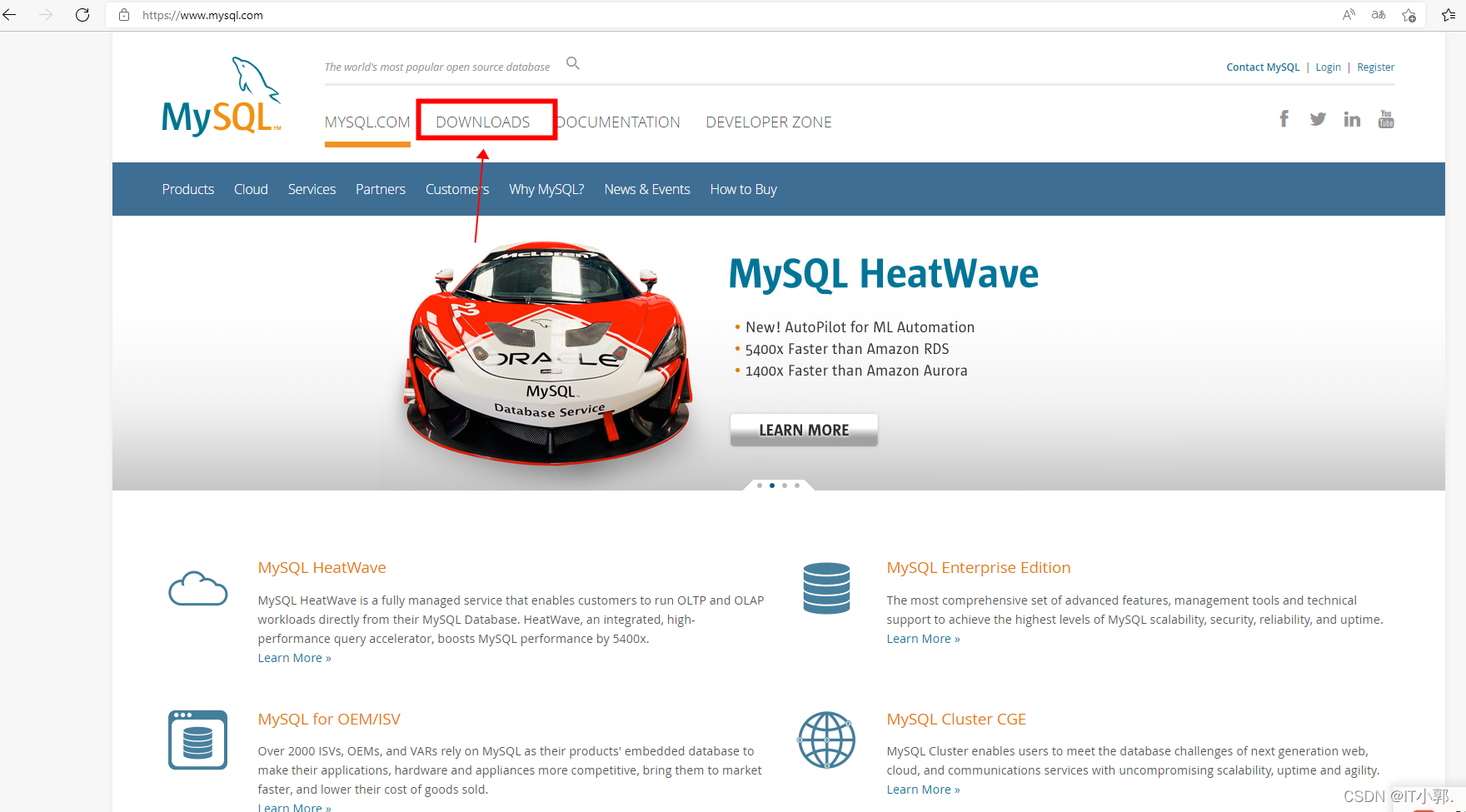The width and height of the screenshot is (1466, 812).
Task: Open the Services menu item
Action: (x=312, y=189)
